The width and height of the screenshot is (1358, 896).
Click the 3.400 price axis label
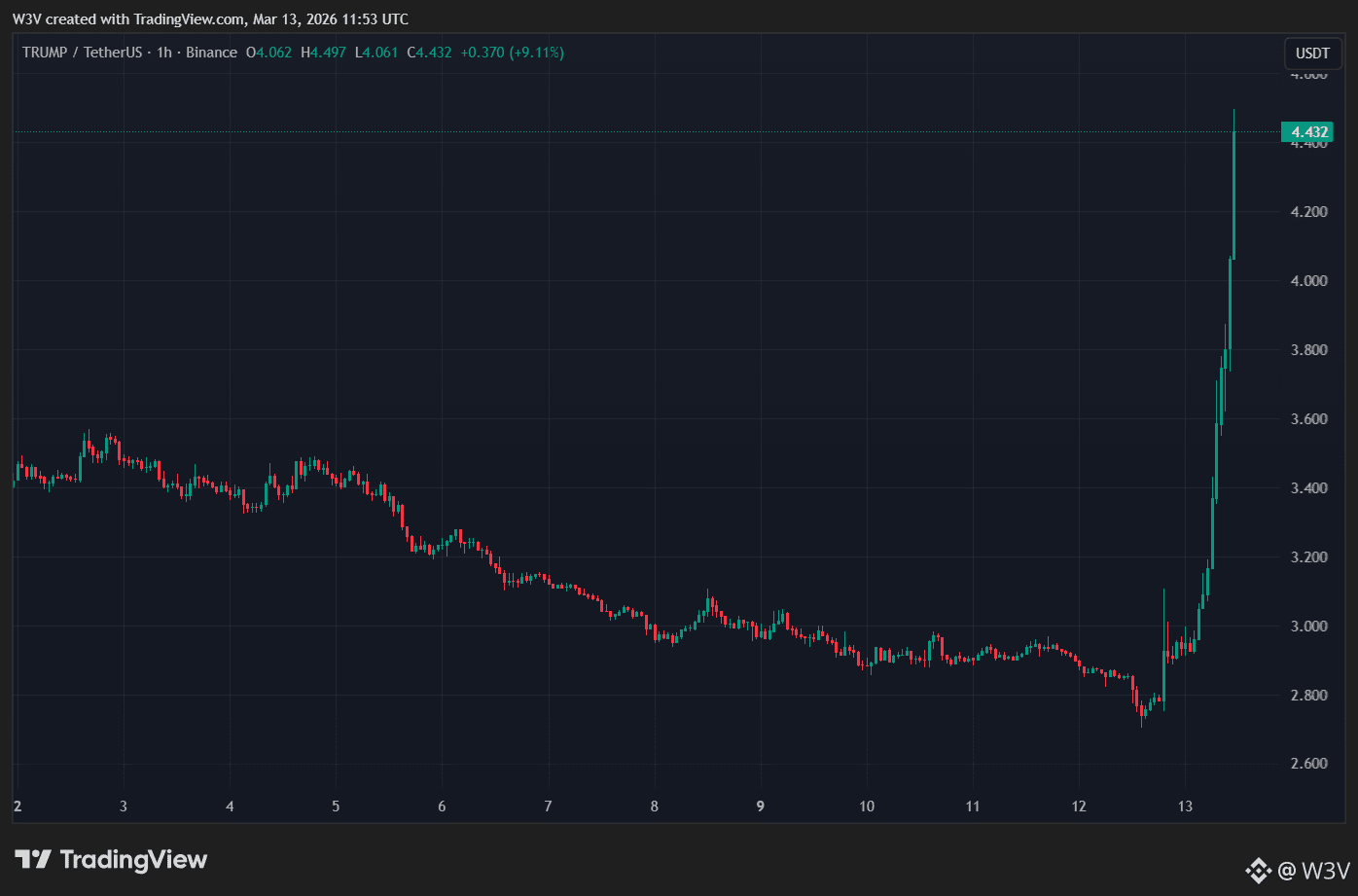[x=1309, y=488]
